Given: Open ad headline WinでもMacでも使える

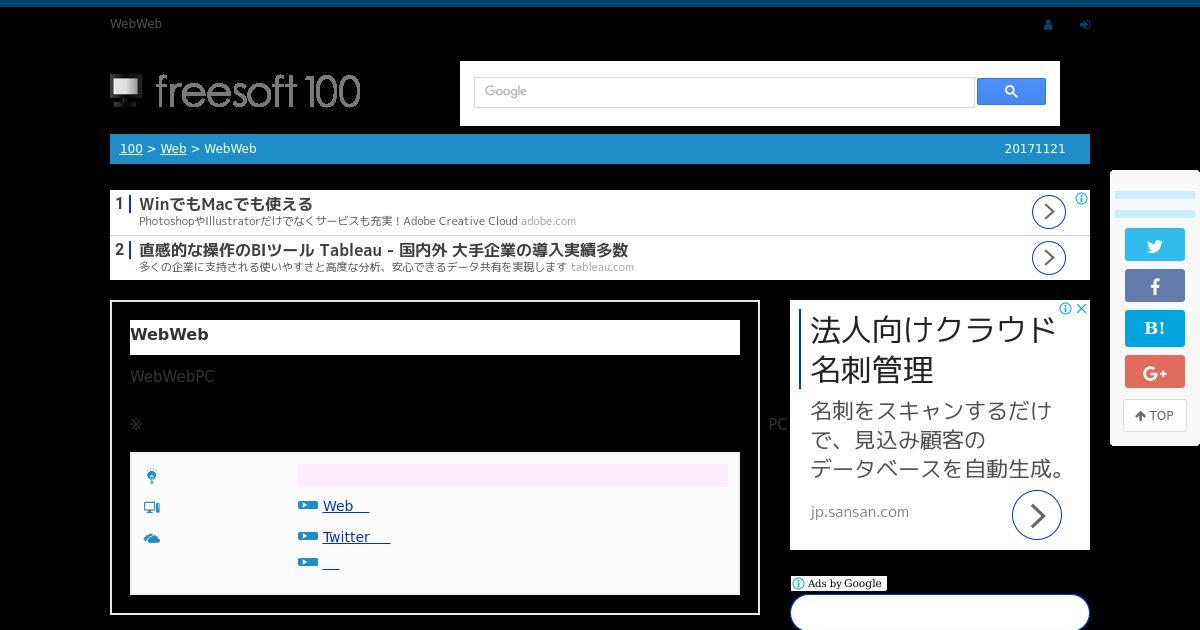Looking at the screenshot, I should tap(226, 204).
